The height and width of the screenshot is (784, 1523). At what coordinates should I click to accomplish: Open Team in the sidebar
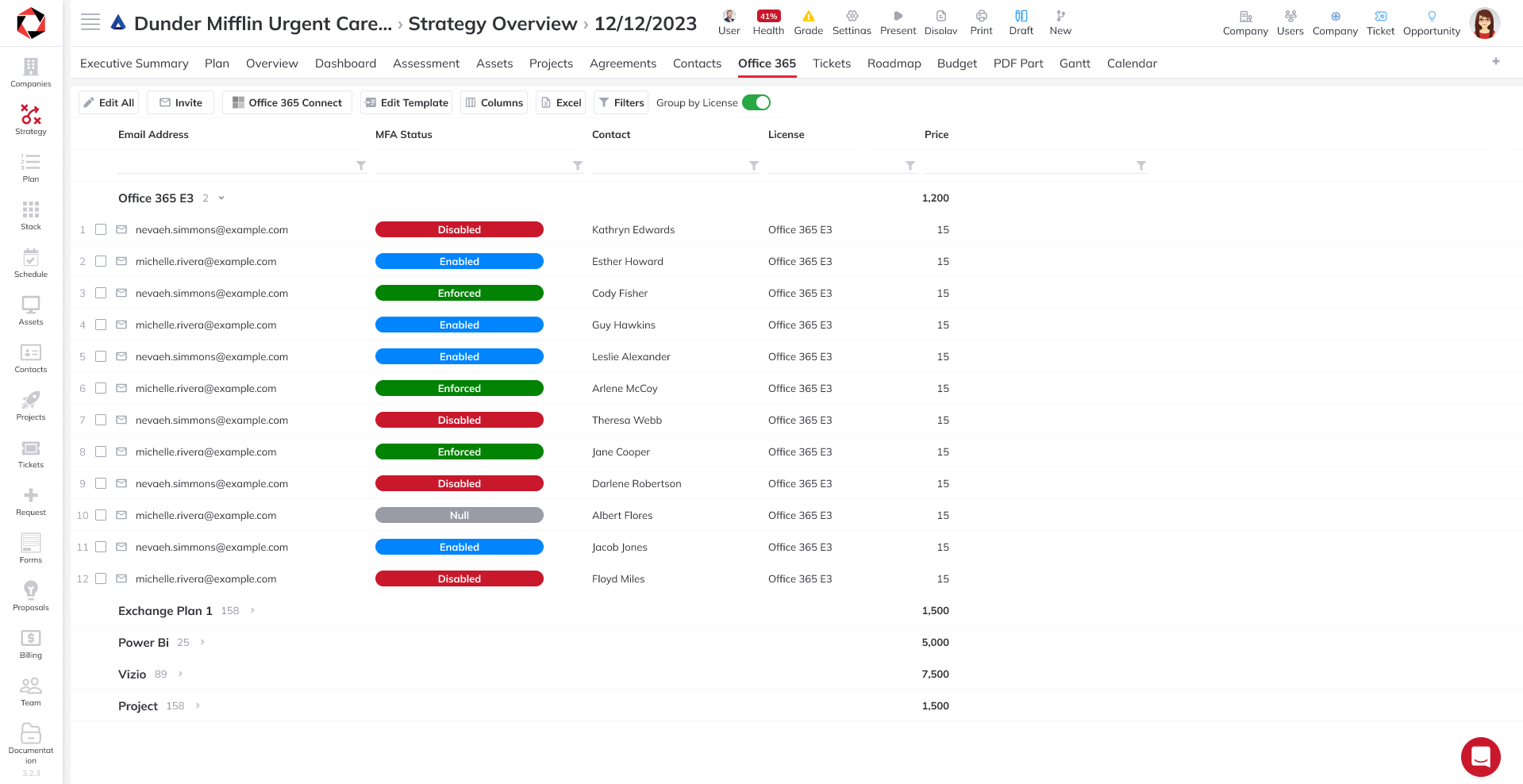click(x=31, y=691)
